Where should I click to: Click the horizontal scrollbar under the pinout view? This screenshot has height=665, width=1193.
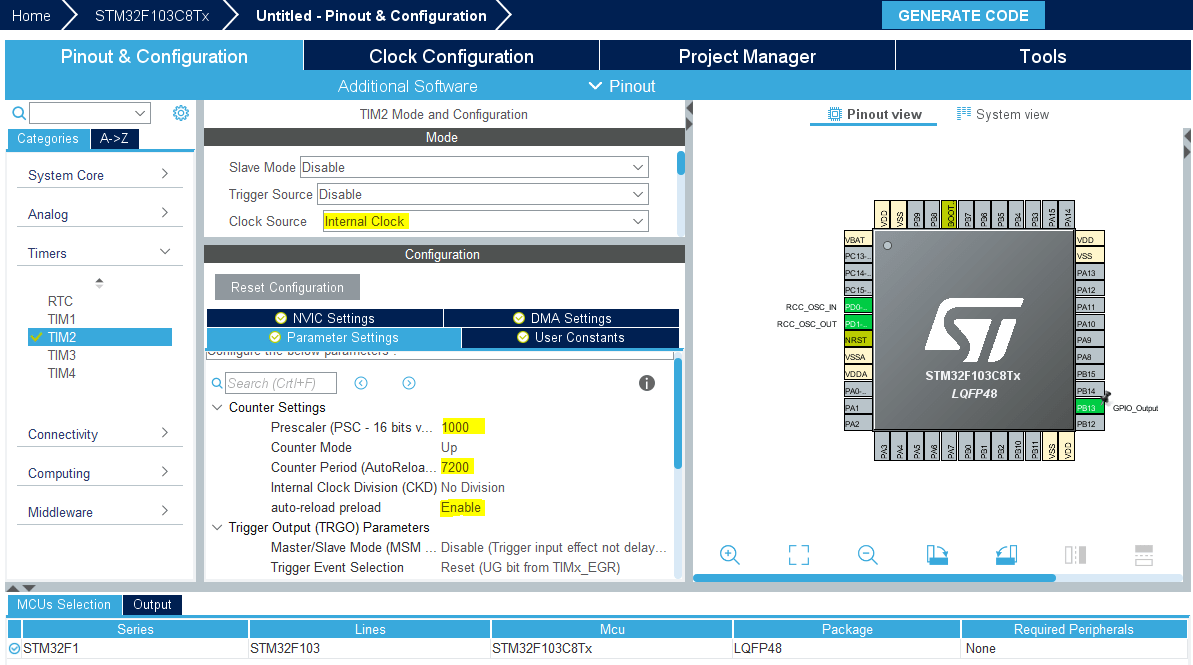coord(874,578)
